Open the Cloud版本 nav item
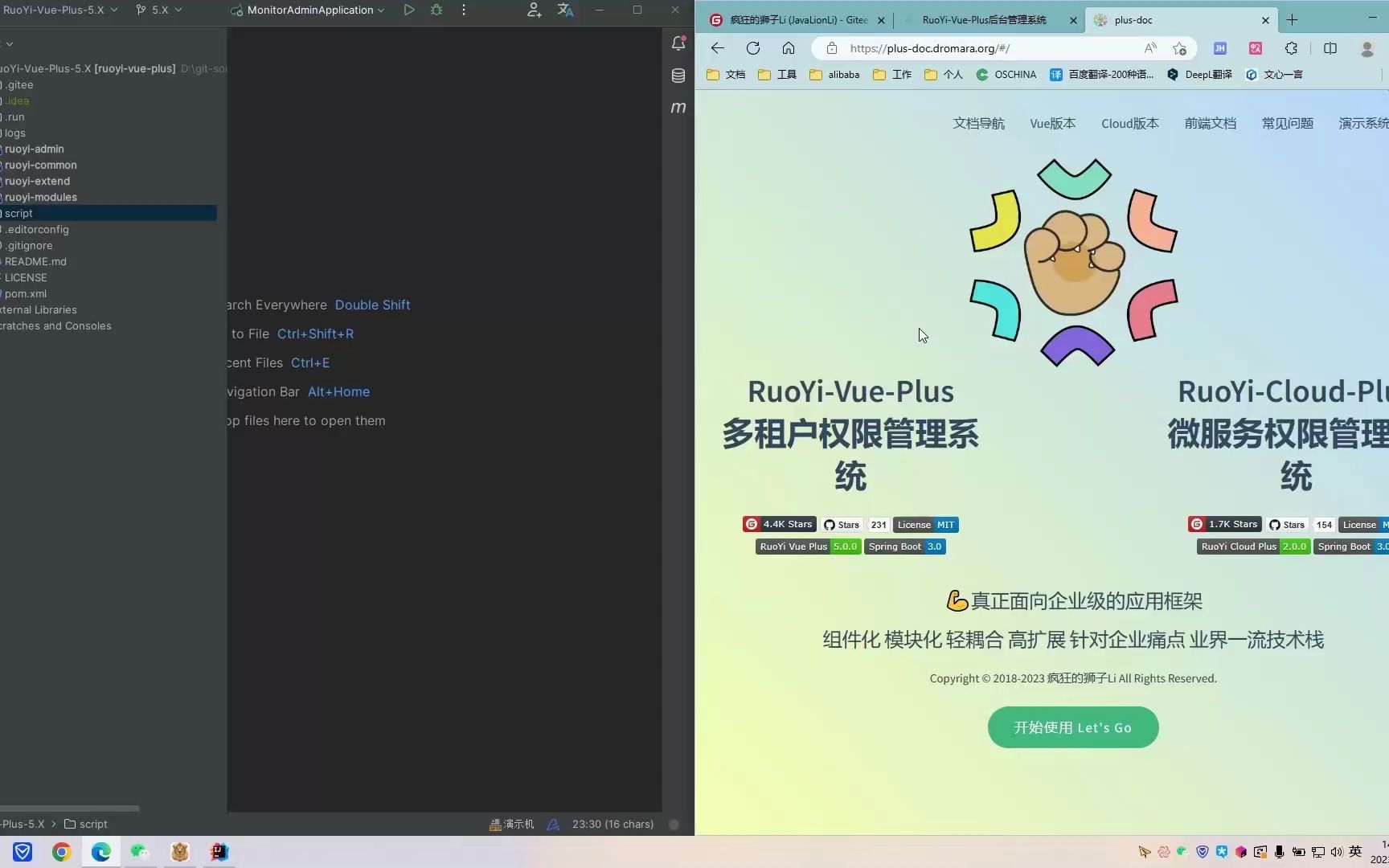The width and height of the screenshot is (1389, 868). coord(1129,123)
